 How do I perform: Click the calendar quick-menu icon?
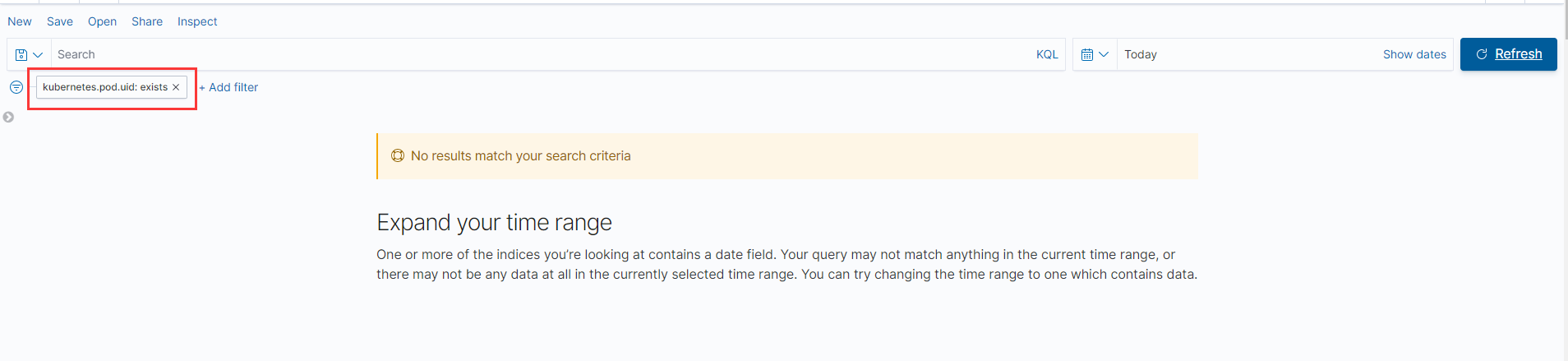pos(1087,55)
